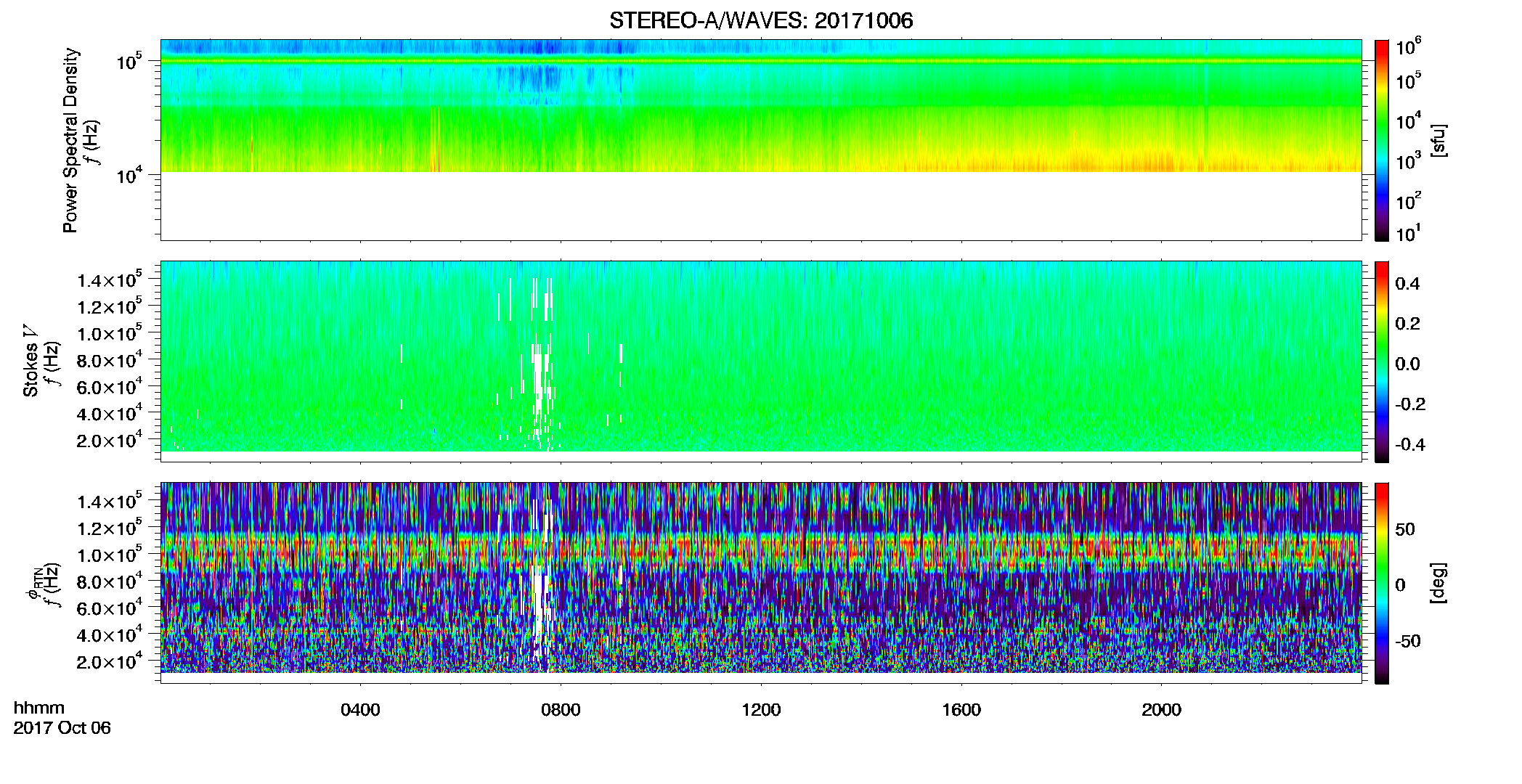This screenshot has width=1522, height=784.
Task: Click the 10^1 tick on sfu color bar
Action: pos(1408,234)
